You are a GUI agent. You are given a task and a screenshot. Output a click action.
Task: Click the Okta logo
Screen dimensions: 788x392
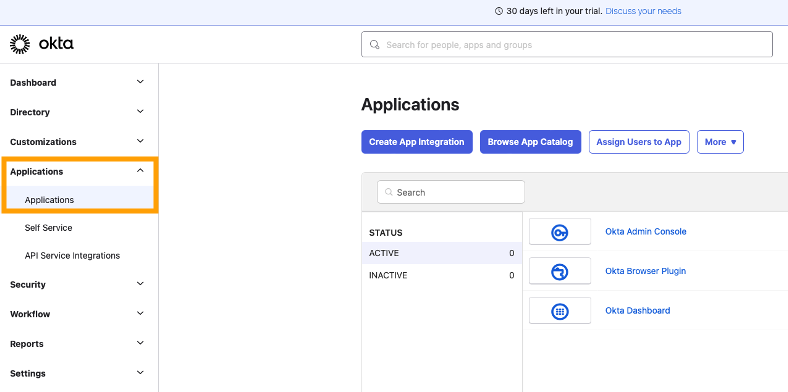[42, 44]
